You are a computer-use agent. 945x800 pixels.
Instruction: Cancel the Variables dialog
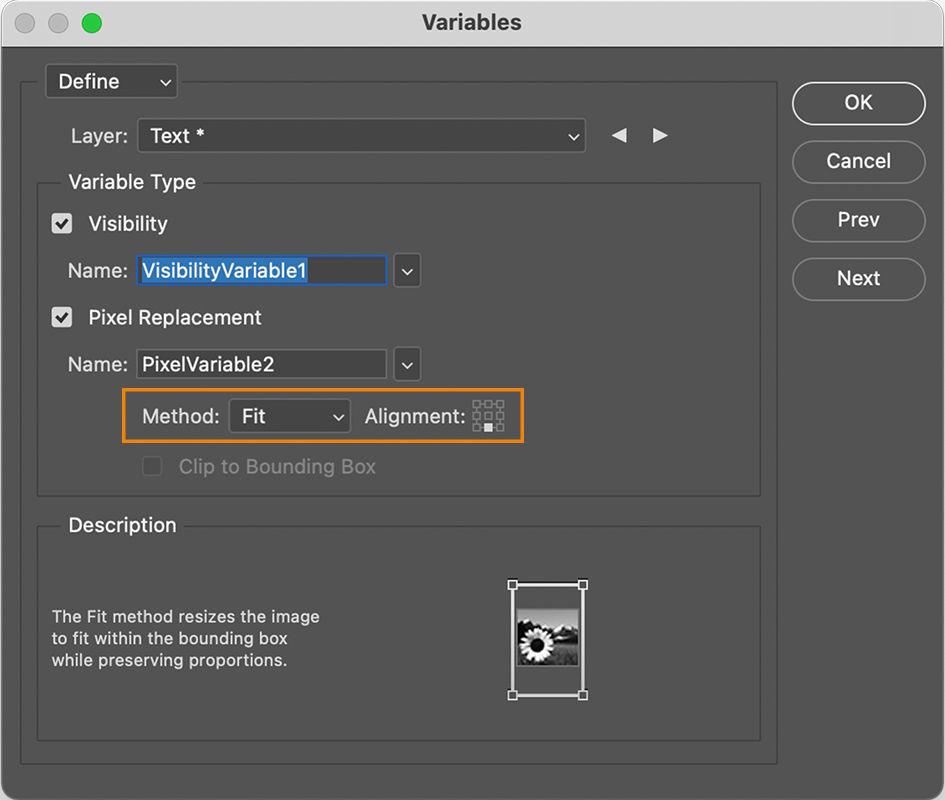click(858, 162)
